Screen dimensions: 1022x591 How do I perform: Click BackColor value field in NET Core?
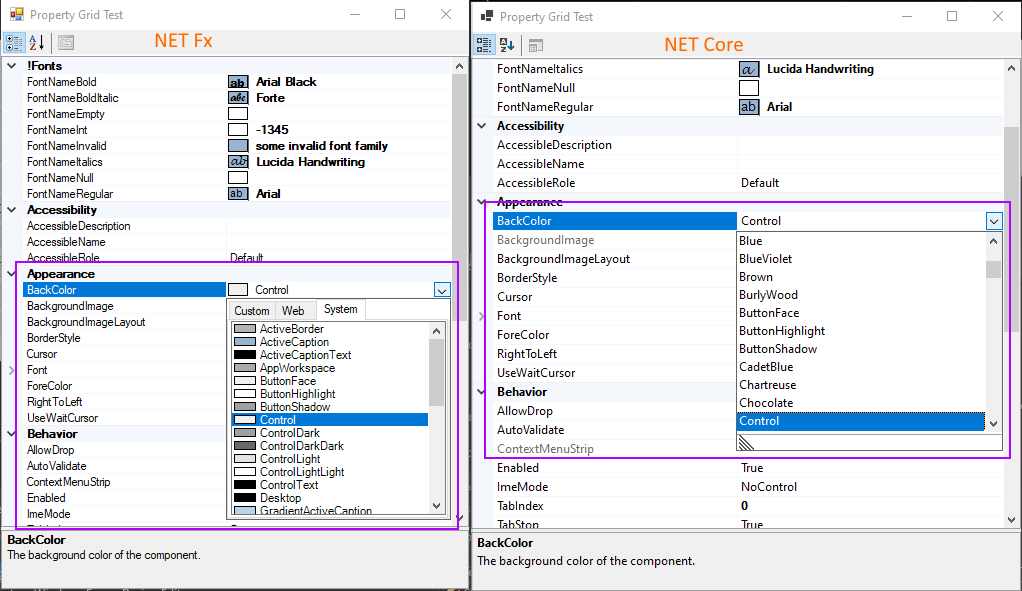860,222
